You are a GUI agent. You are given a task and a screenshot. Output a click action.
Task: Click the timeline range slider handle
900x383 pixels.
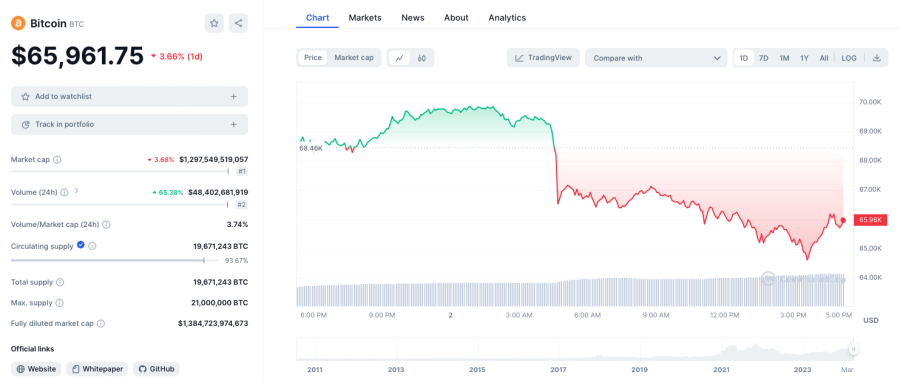click(x=854, y=349)
